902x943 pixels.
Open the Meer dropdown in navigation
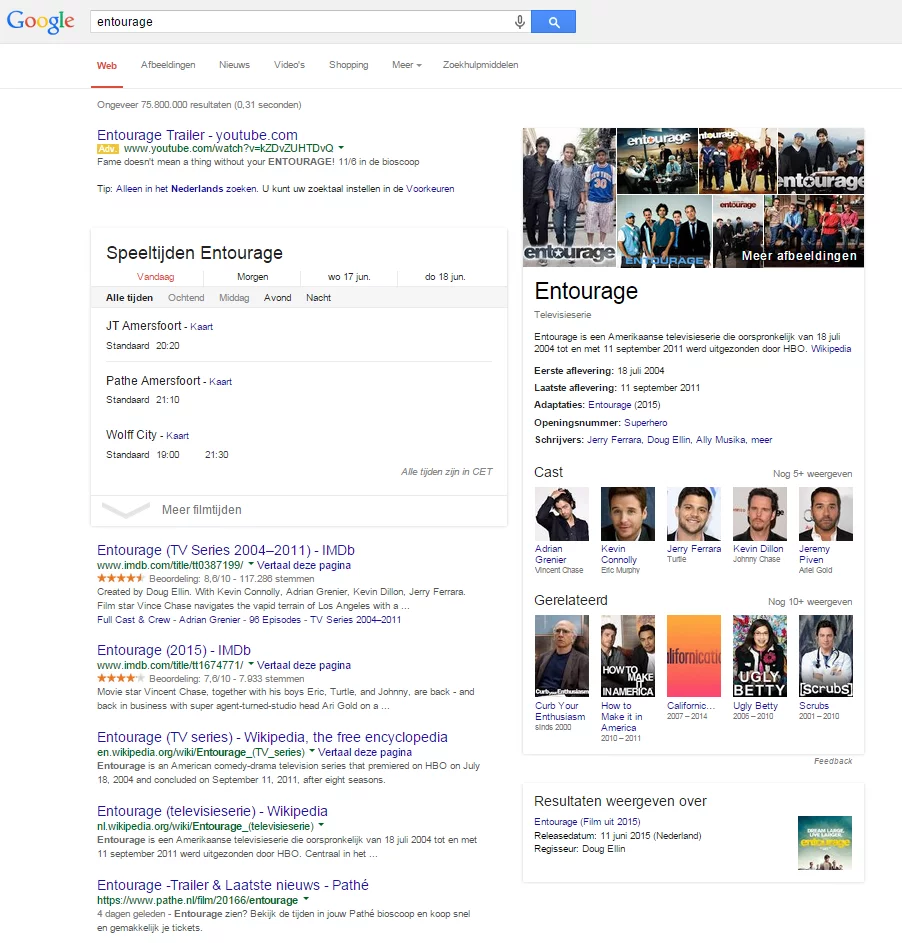pyautogui.click(x=406, y=65)
